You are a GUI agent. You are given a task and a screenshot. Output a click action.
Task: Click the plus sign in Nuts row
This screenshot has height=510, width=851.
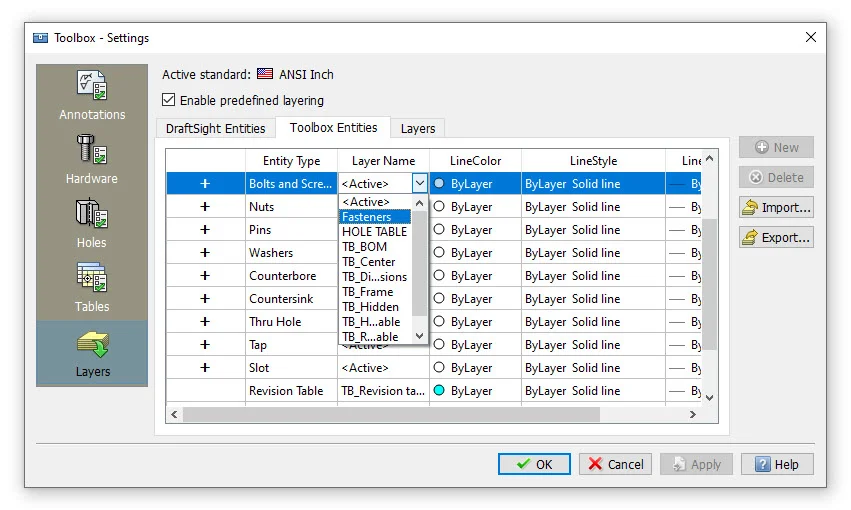pyautogui.click(x=205, y=207)
